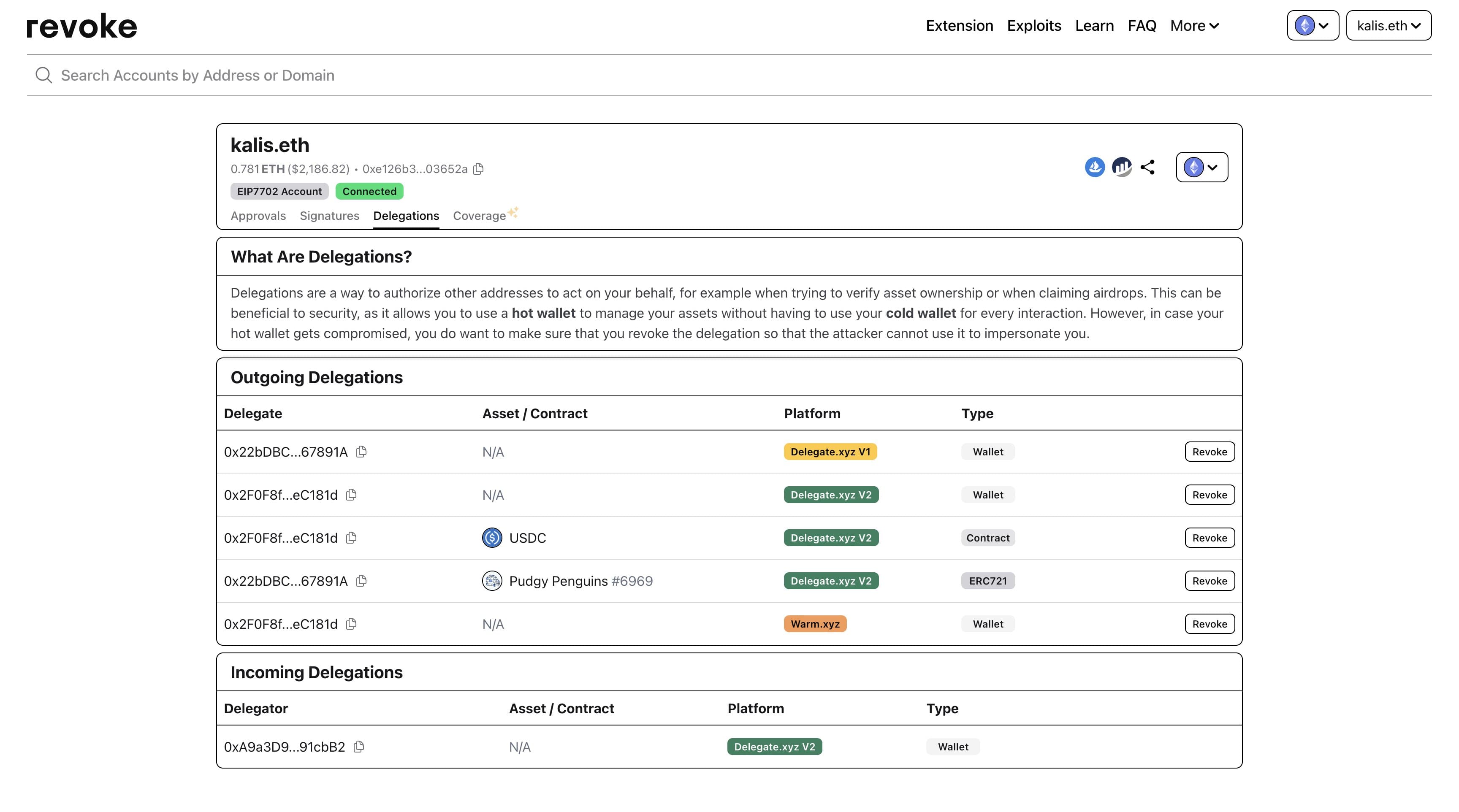Open the account card chain selector

pyautogui.click(x=1201, y=167)
